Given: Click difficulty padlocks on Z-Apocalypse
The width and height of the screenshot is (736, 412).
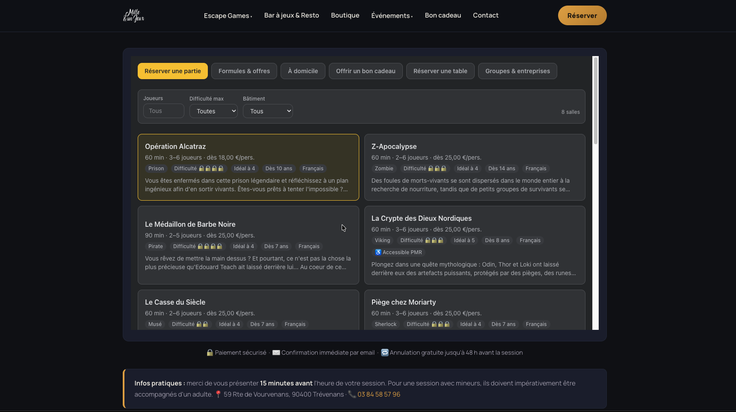Looking at the screenshot, I should (x=437, y=168).
